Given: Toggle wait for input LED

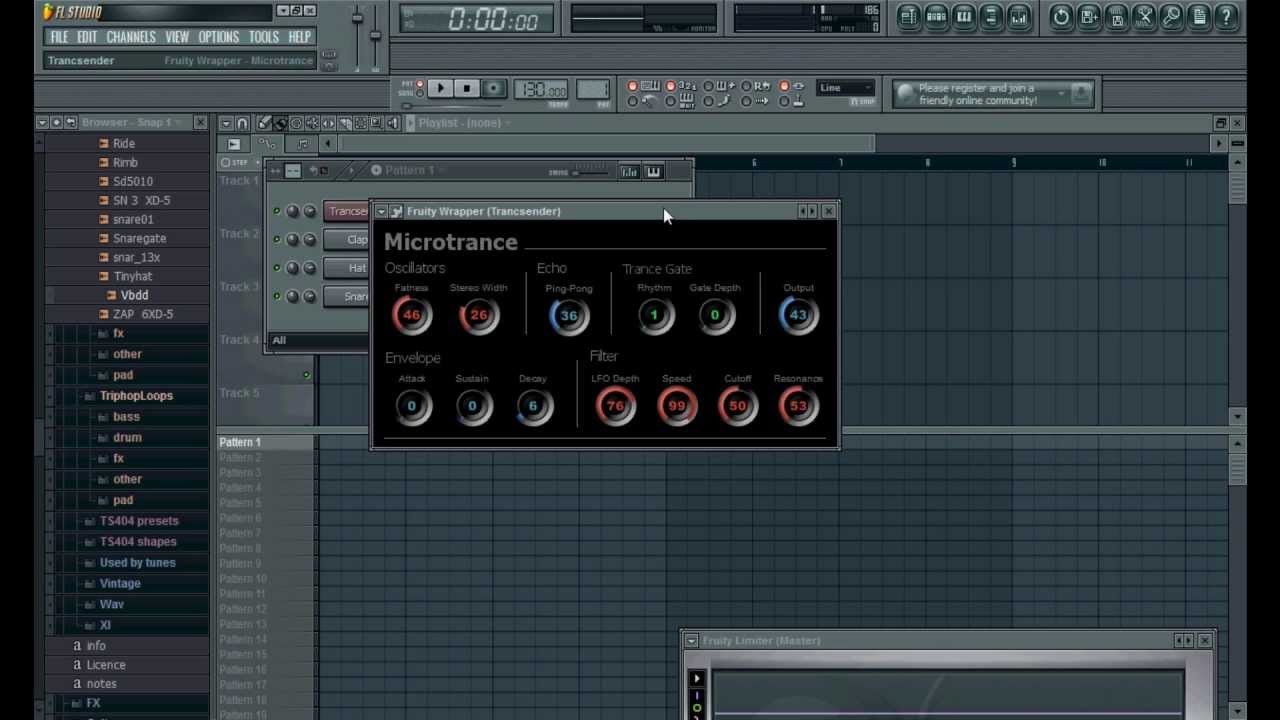Looking at the screenshot, I should click(x=671, y=101).
